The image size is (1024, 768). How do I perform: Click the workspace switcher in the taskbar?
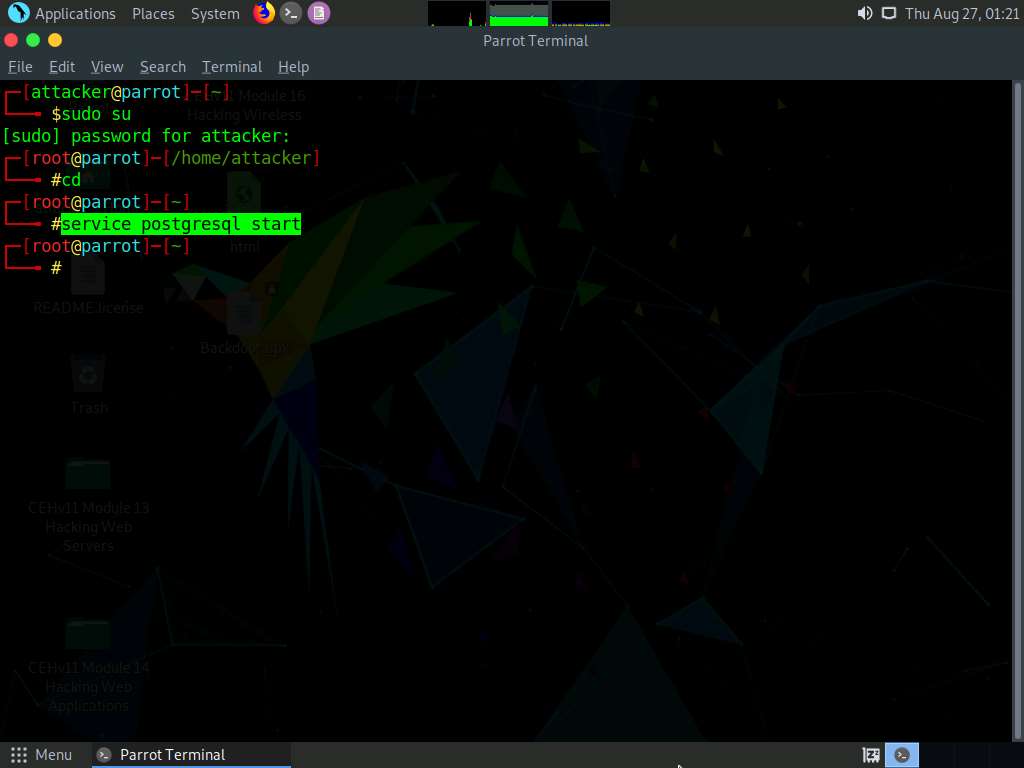869,755
